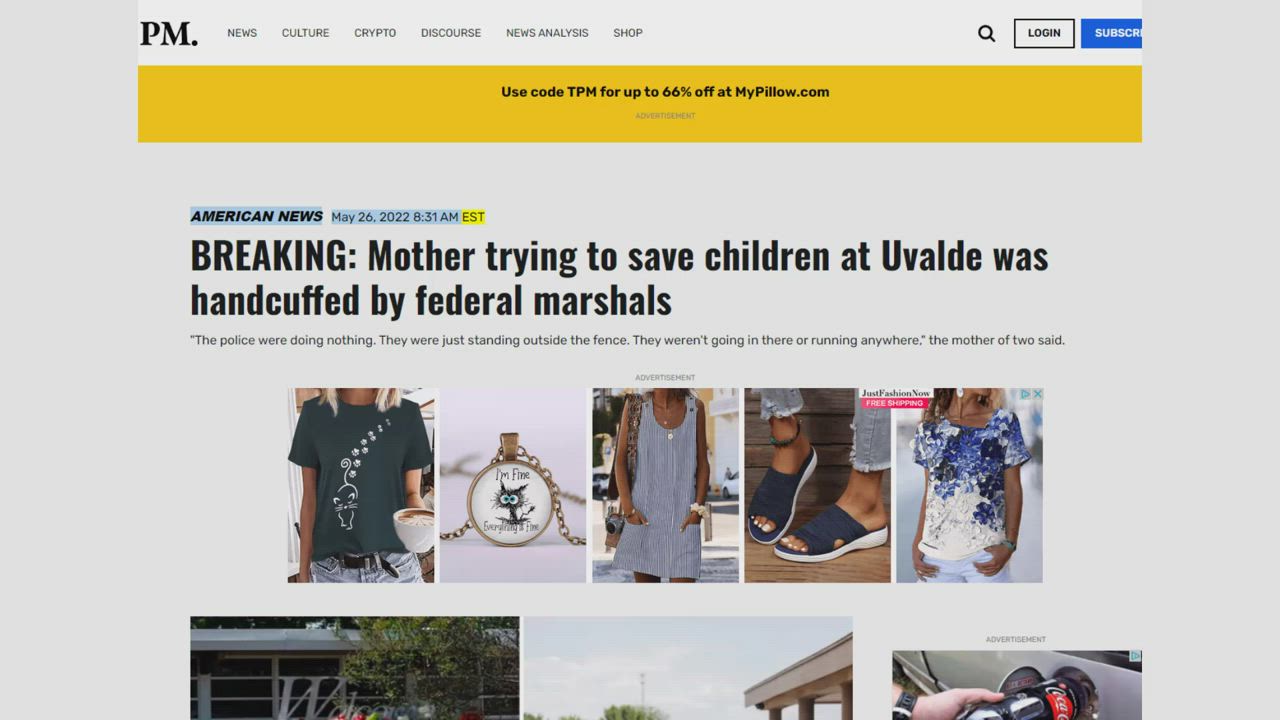Screen dimensions: 1280x720
Task: Click the blue Subscribe button
Action: click(x=1111, y=33)
